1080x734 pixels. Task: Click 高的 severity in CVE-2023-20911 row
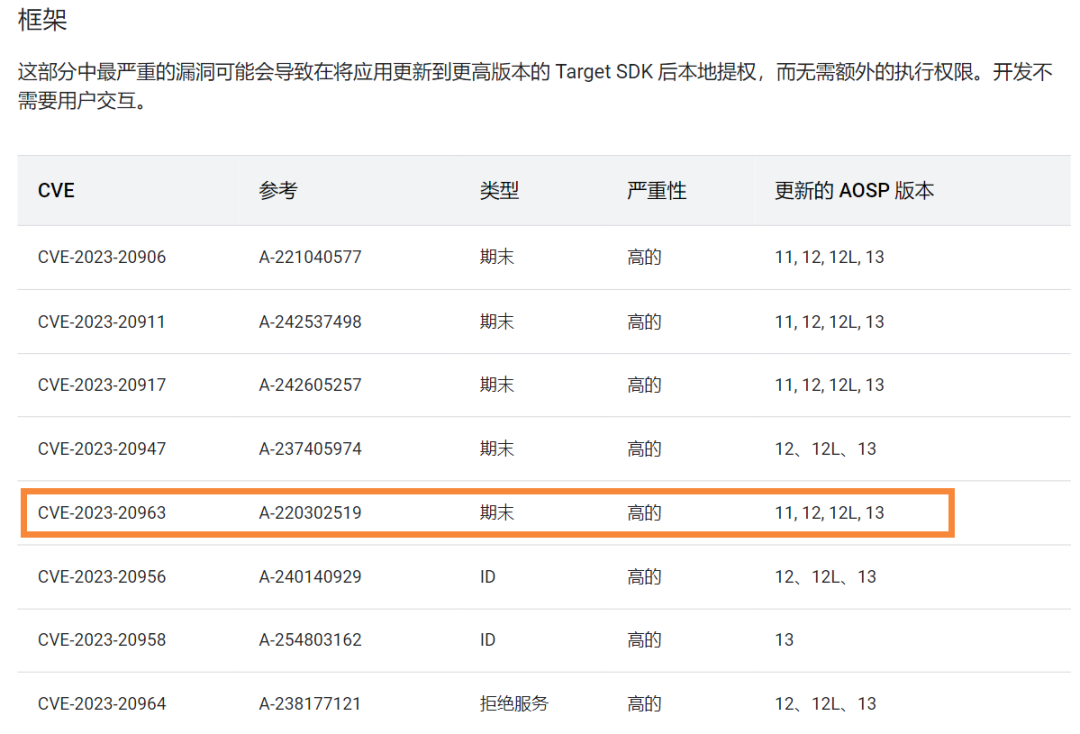coord(644,322)
